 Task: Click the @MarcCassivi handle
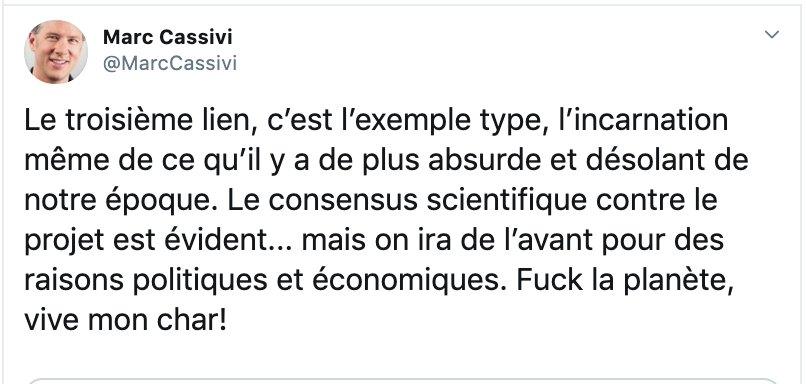pyautogui.click(x=170, y=64)
